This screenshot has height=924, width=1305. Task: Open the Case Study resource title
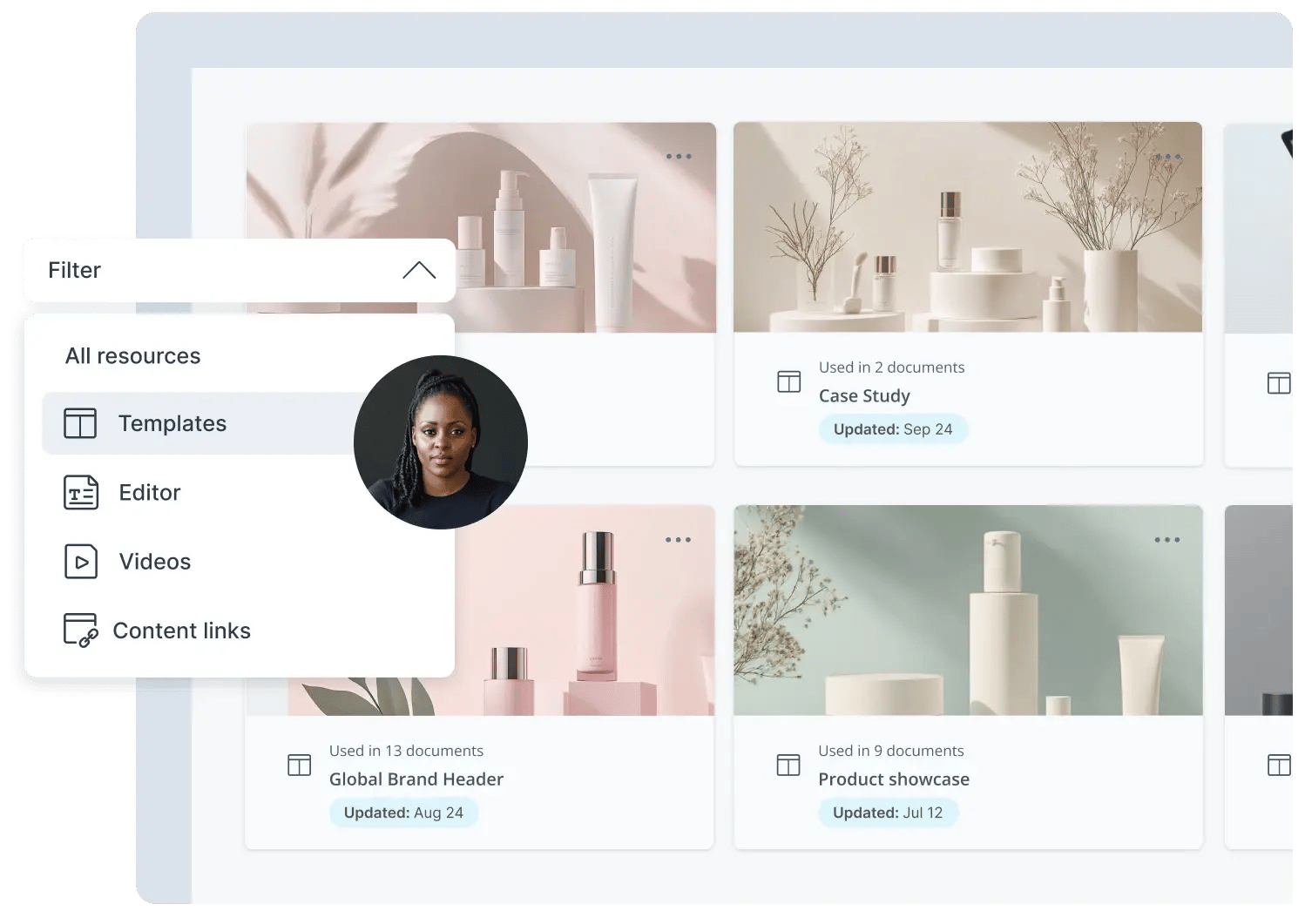(x=864, y=395)
